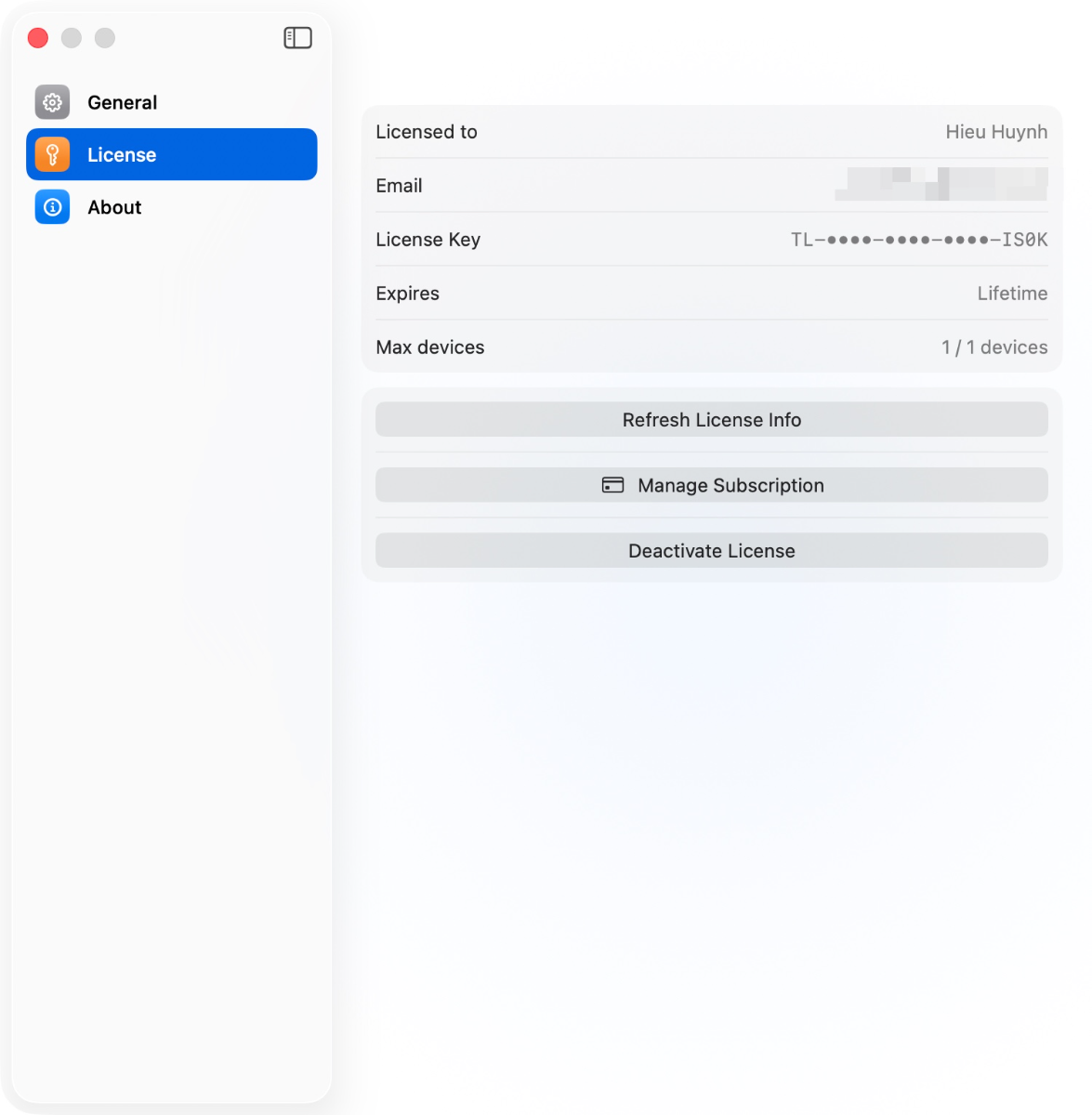Click the Lifetime expiry value
The image size is (1092, 1115).
tap(1012, 294)
